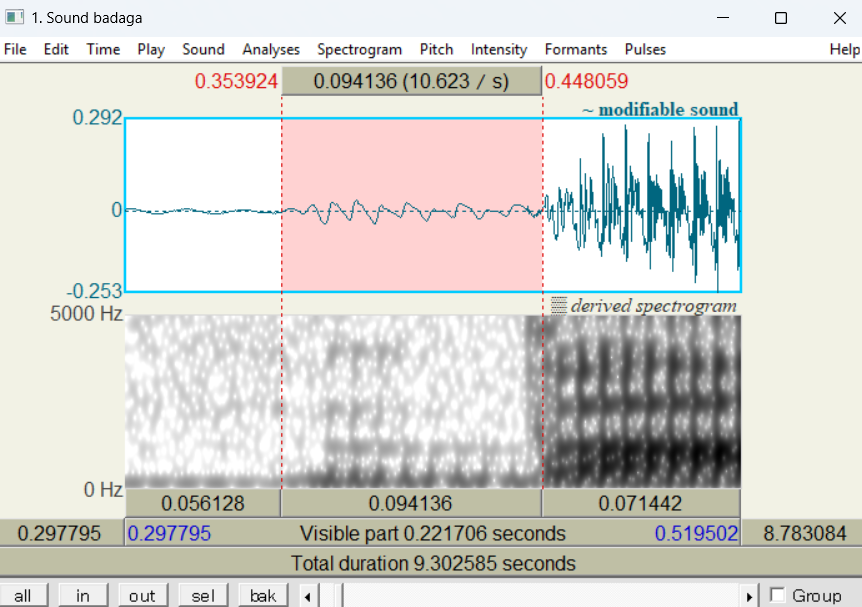Image resolution: width=862 pixels, height=607 pixels.
Task: Click the derived spectrogram dark vowel region
Action: click(642, 401)
